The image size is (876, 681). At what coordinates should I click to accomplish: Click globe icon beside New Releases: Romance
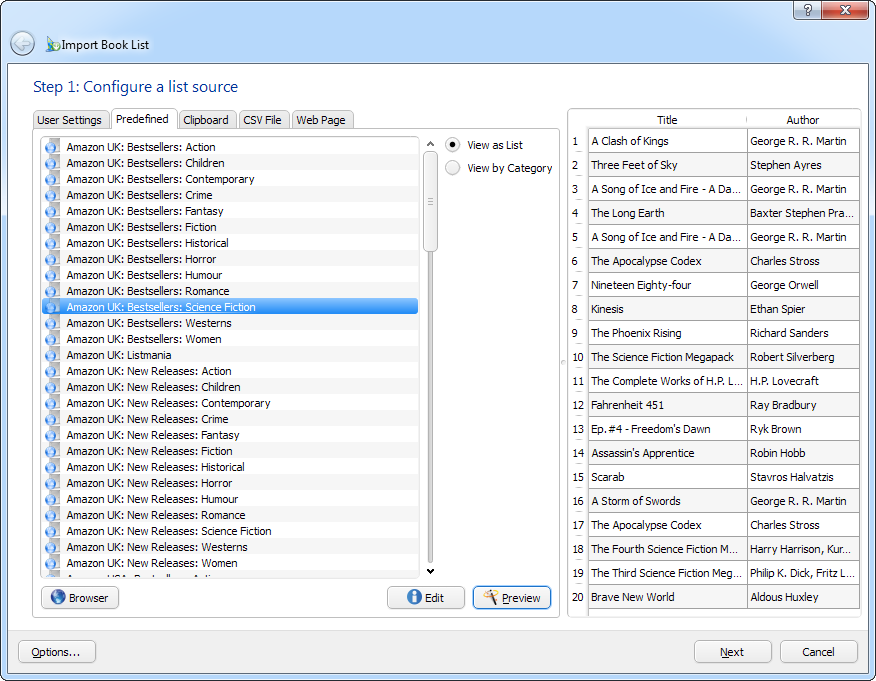click(52, 515)
